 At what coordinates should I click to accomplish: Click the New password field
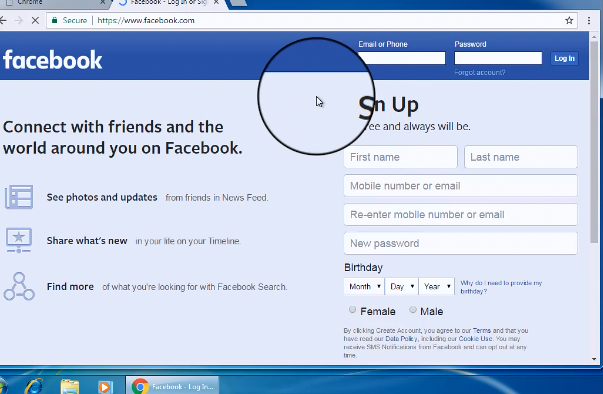coord(460,243)
